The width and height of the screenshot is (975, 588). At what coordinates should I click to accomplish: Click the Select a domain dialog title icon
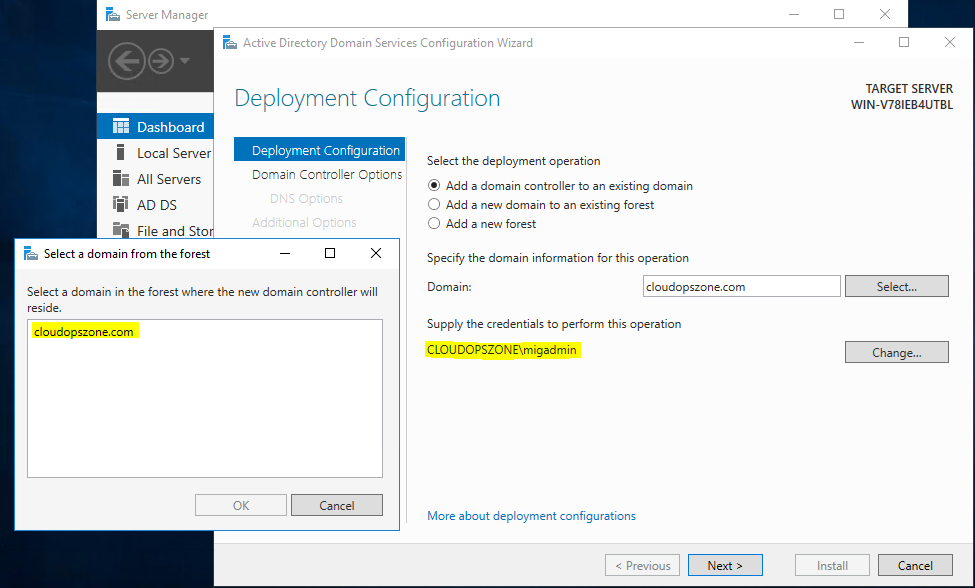tap(30, 254)
